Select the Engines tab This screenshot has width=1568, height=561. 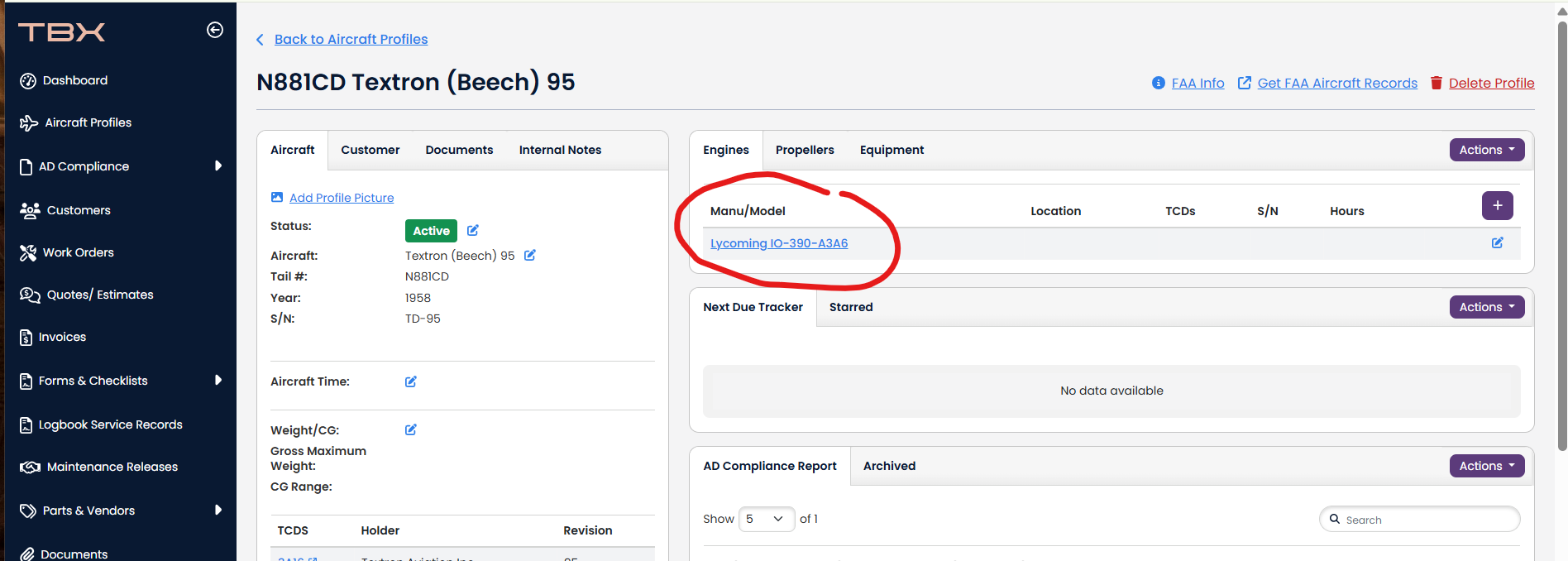tap(726, 150)
